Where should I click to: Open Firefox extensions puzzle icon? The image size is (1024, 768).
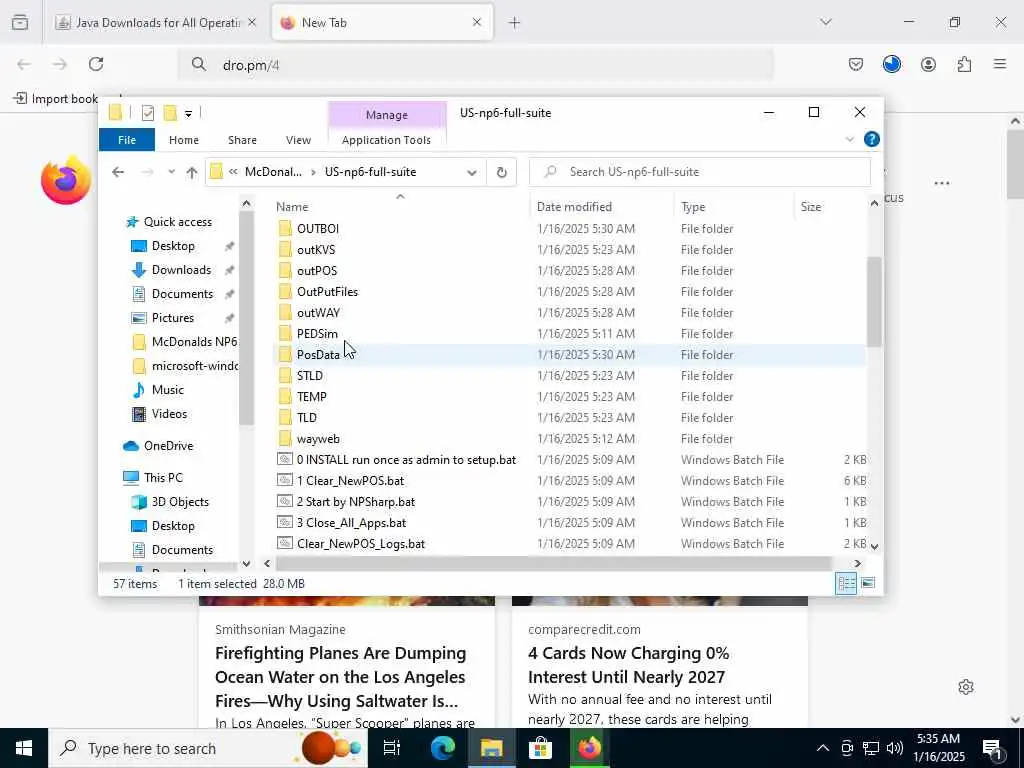(x=964, y=64)
